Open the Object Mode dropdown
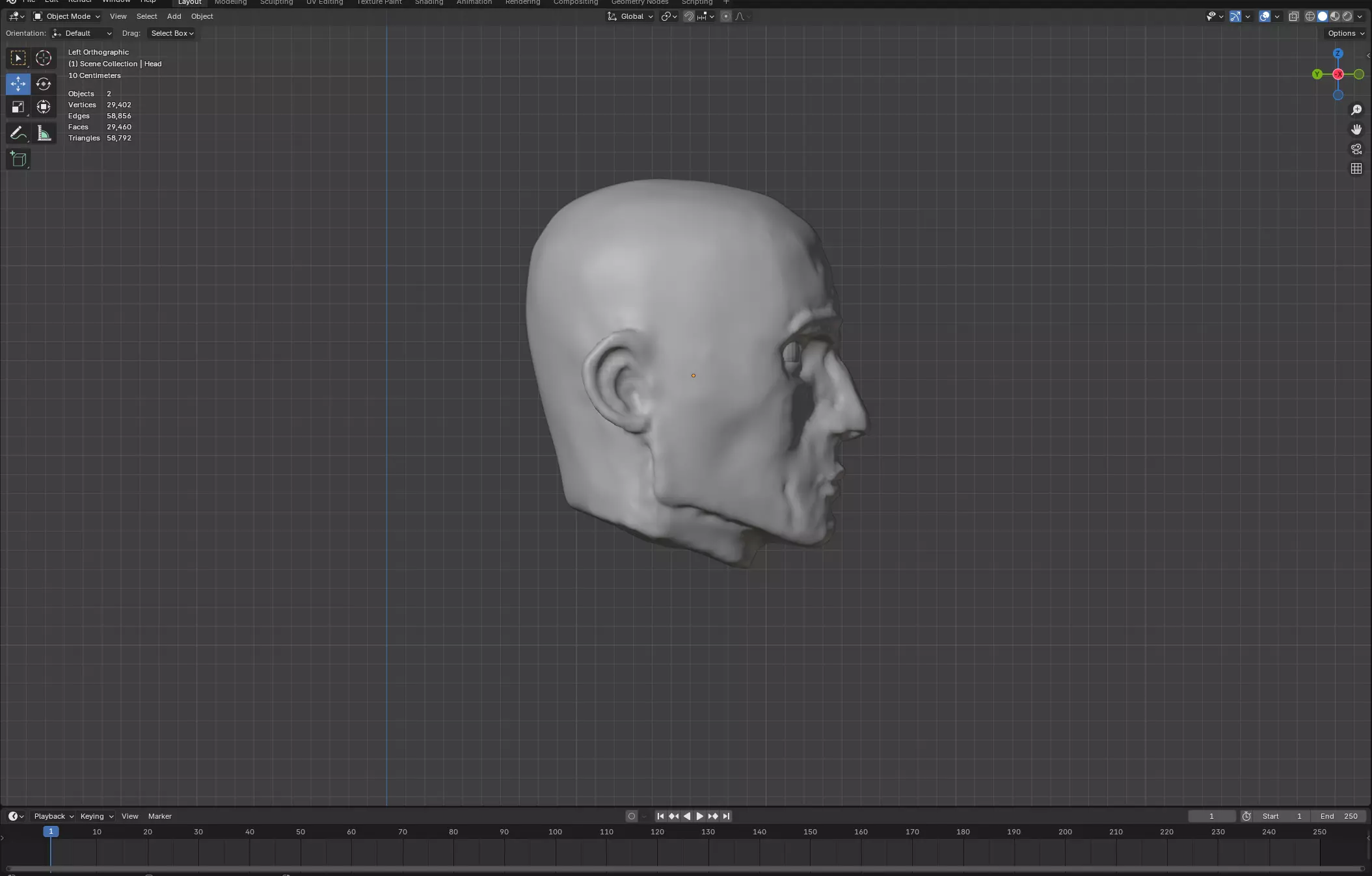The image size is (1372, 876). tap(67, 16)
